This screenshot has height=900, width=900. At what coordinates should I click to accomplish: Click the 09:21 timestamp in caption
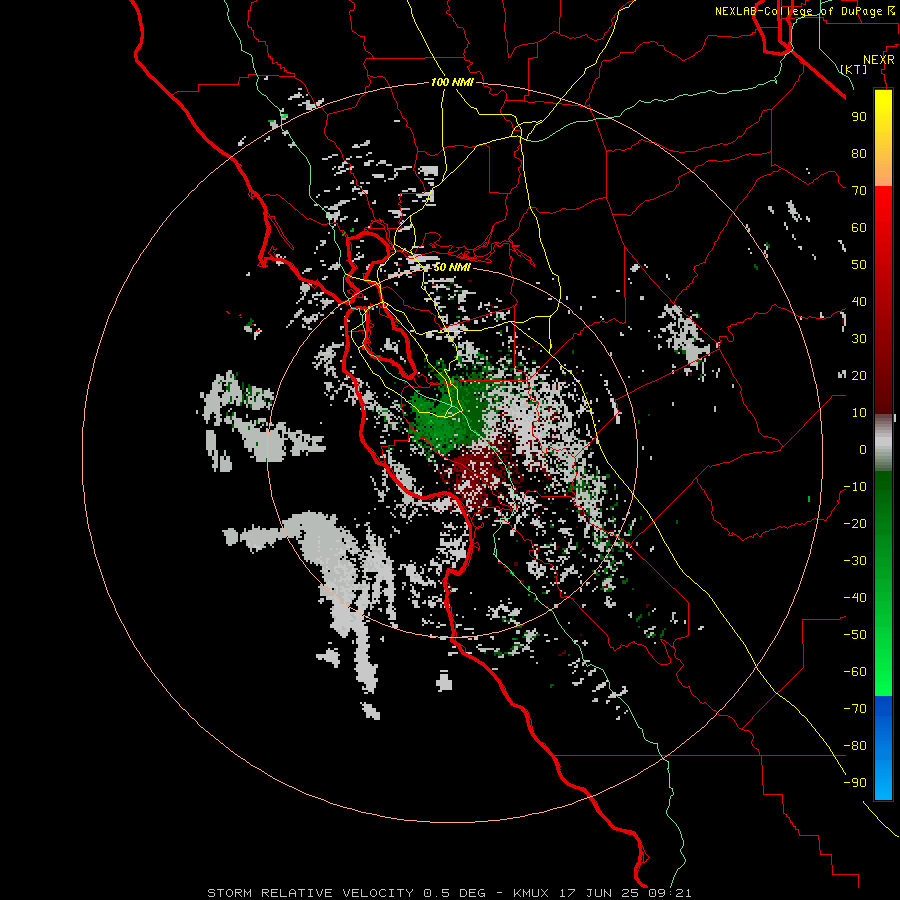[670, 893]
